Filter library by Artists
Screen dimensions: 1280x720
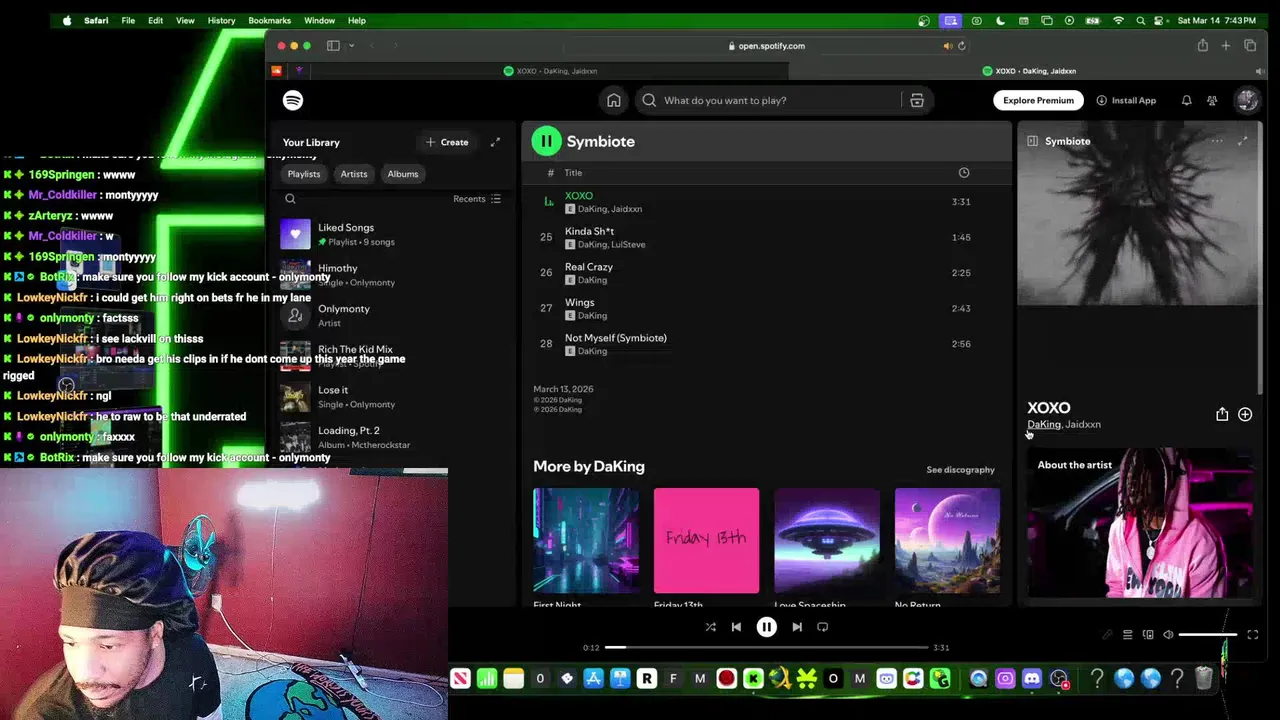tap(354, 174)
